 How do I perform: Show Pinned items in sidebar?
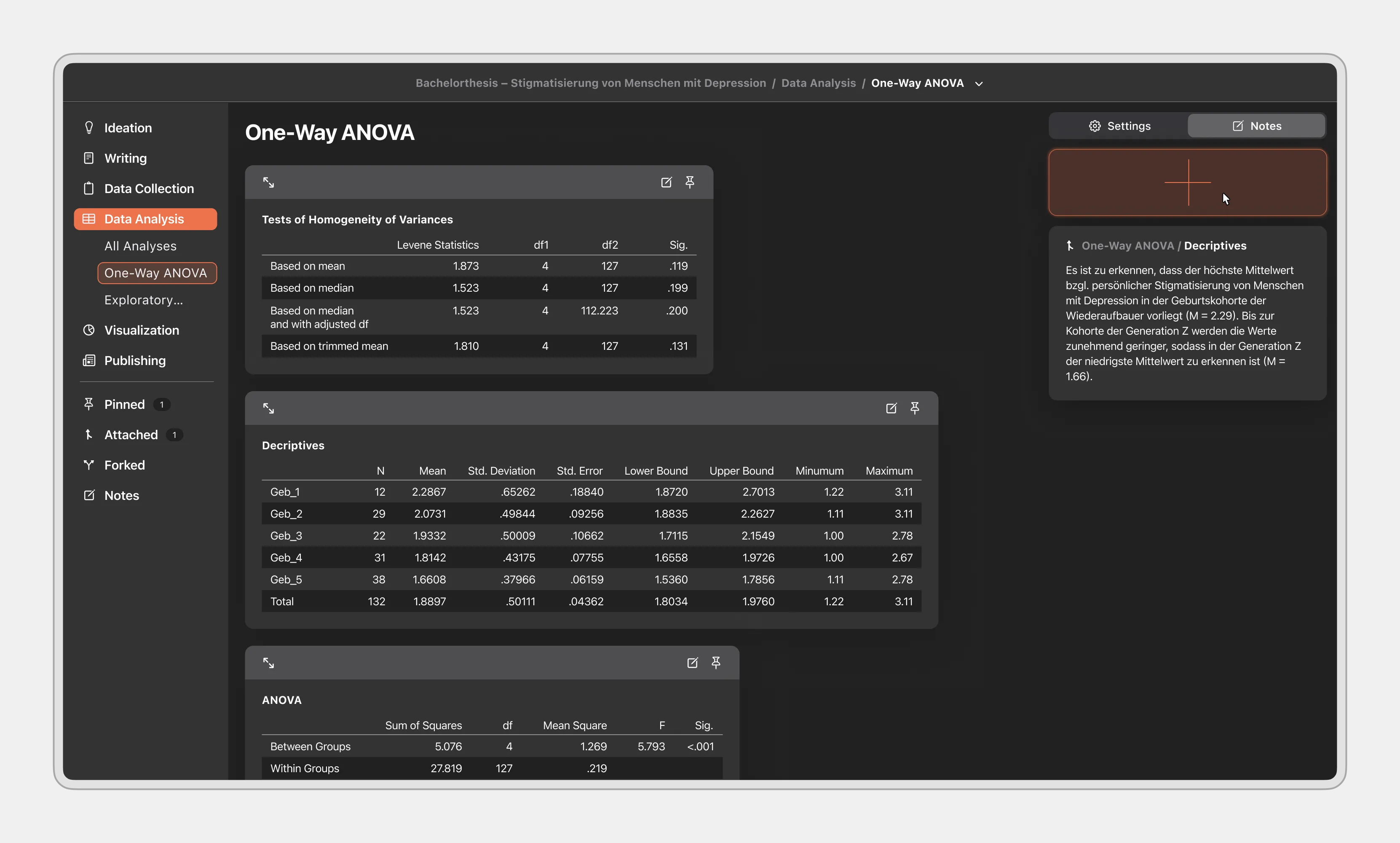[x=124, y=405]
